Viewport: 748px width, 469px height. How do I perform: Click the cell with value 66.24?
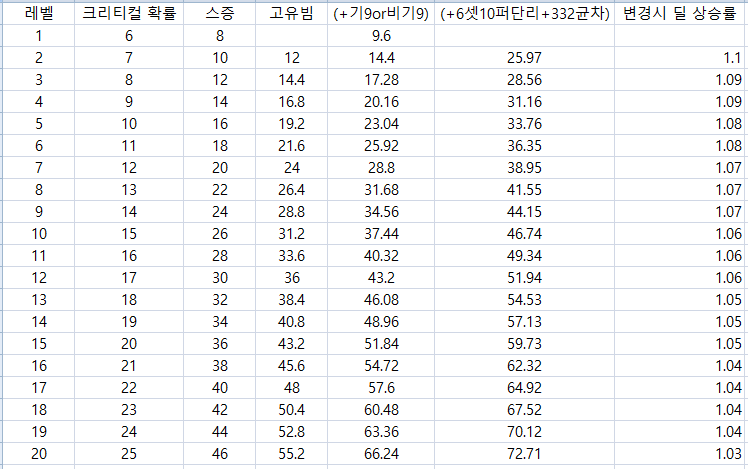(380, 453)
